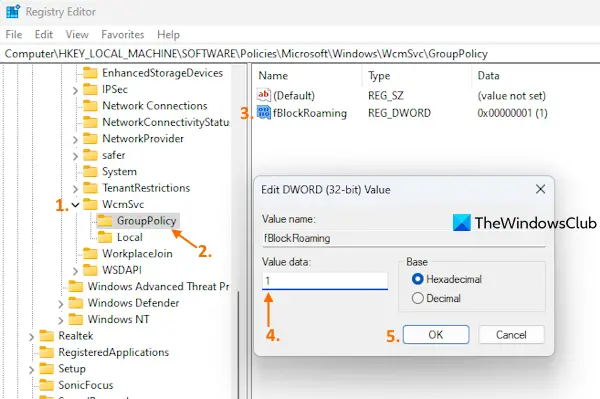
Task: Expand the Realtek key
Action: (31, 337)
